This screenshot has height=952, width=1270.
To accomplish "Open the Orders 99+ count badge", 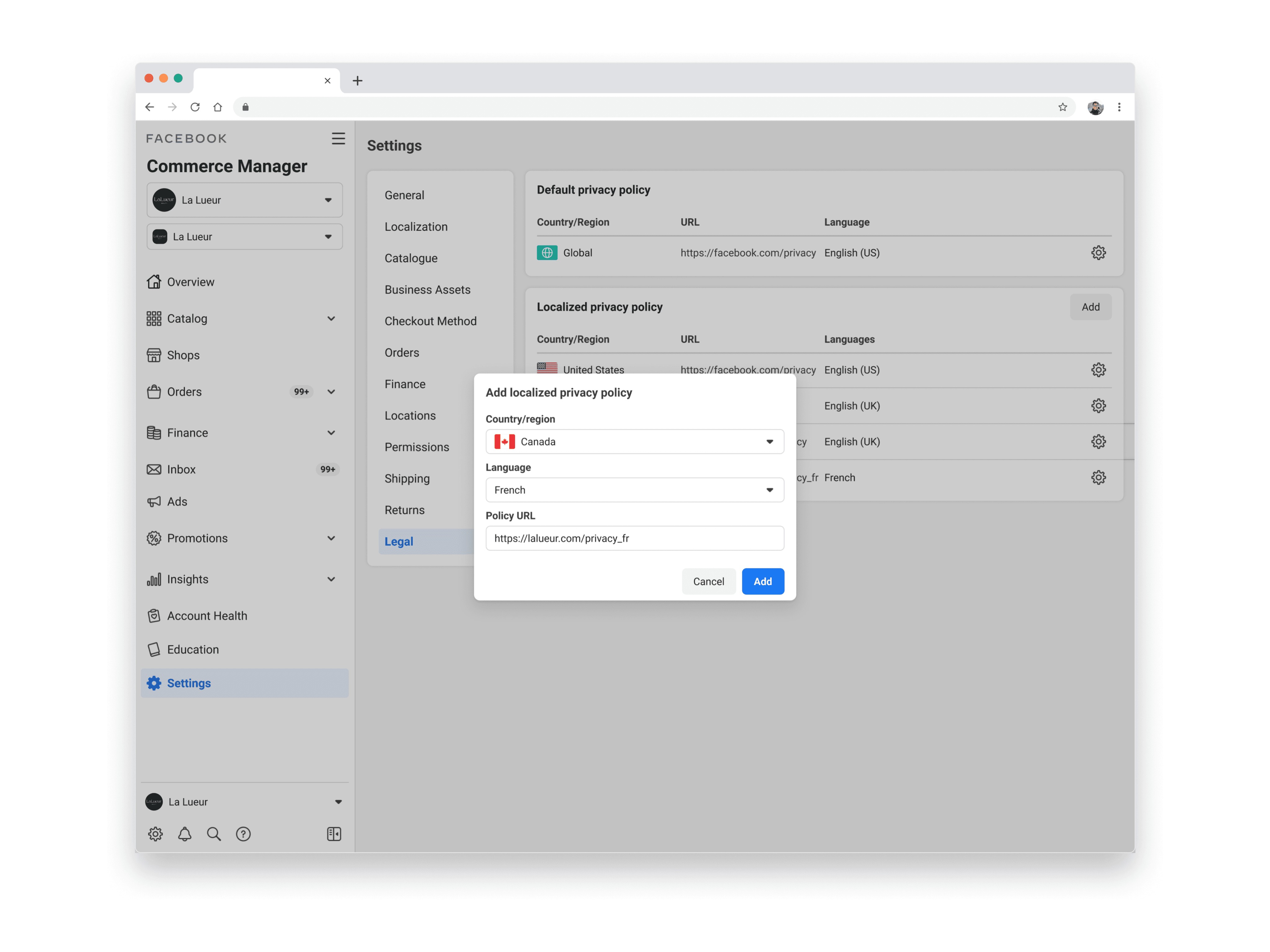I will pos(301,392).
